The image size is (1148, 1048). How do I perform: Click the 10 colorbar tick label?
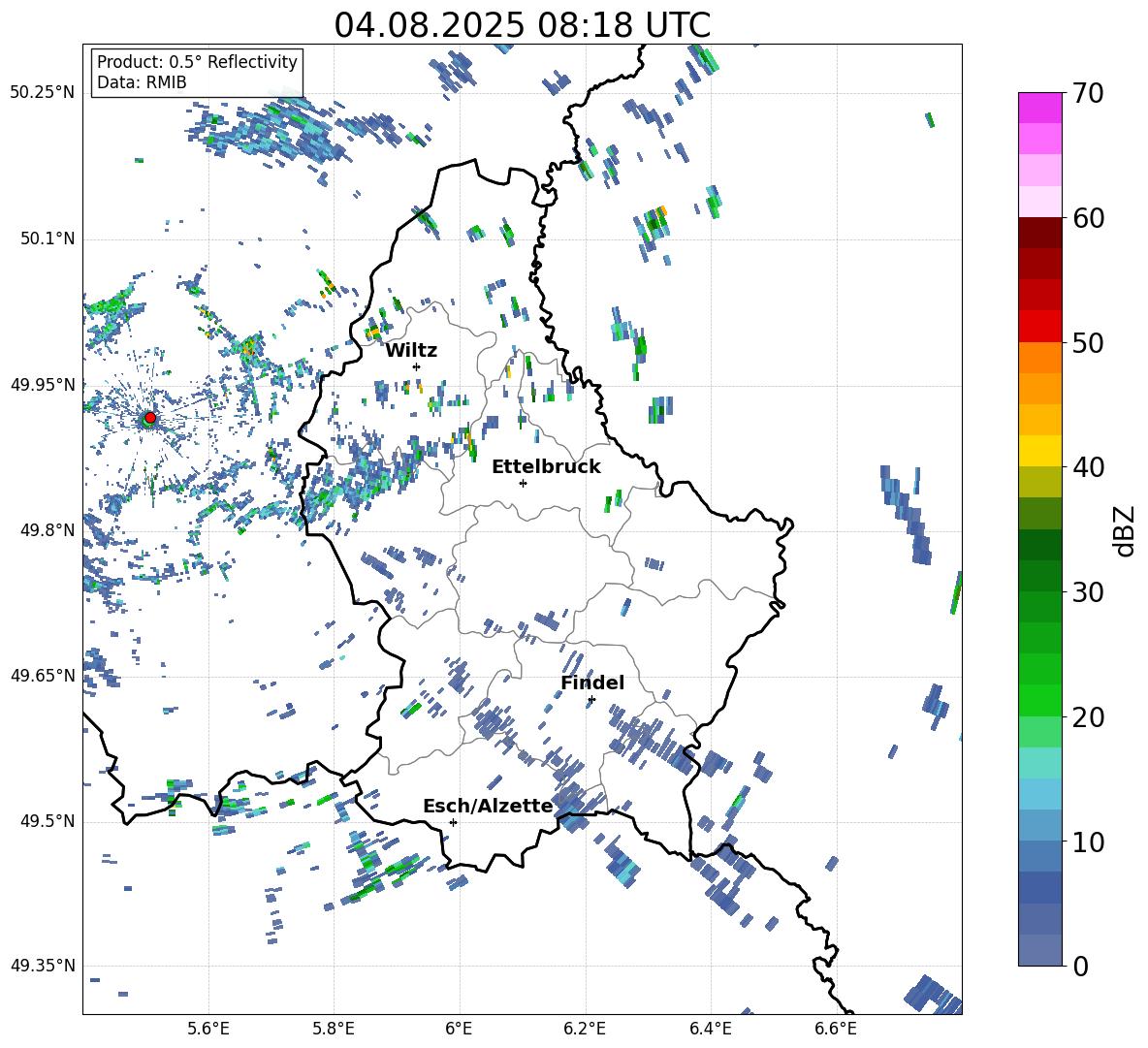(1088, 842)
